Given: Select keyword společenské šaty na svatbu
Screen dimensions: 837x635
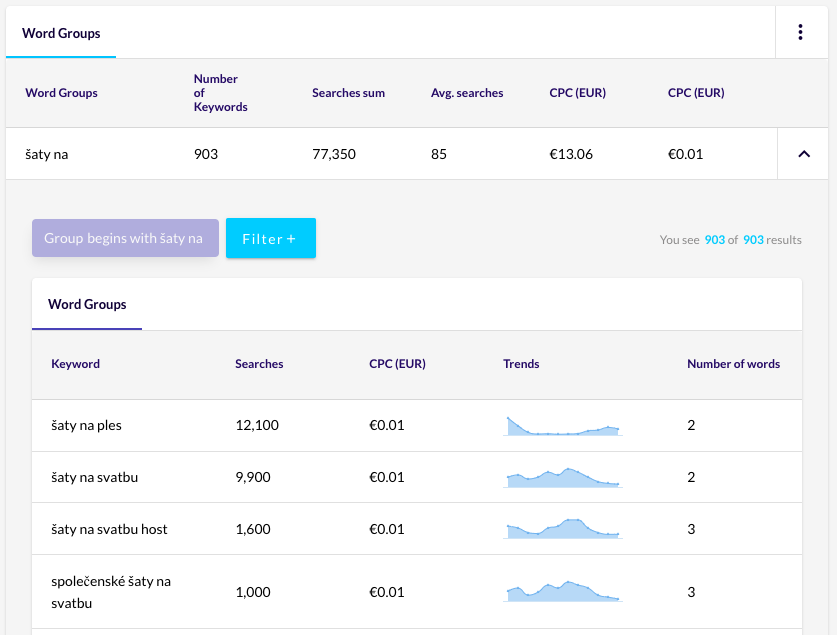Looking at the screenshot, I should pos(111,592).
